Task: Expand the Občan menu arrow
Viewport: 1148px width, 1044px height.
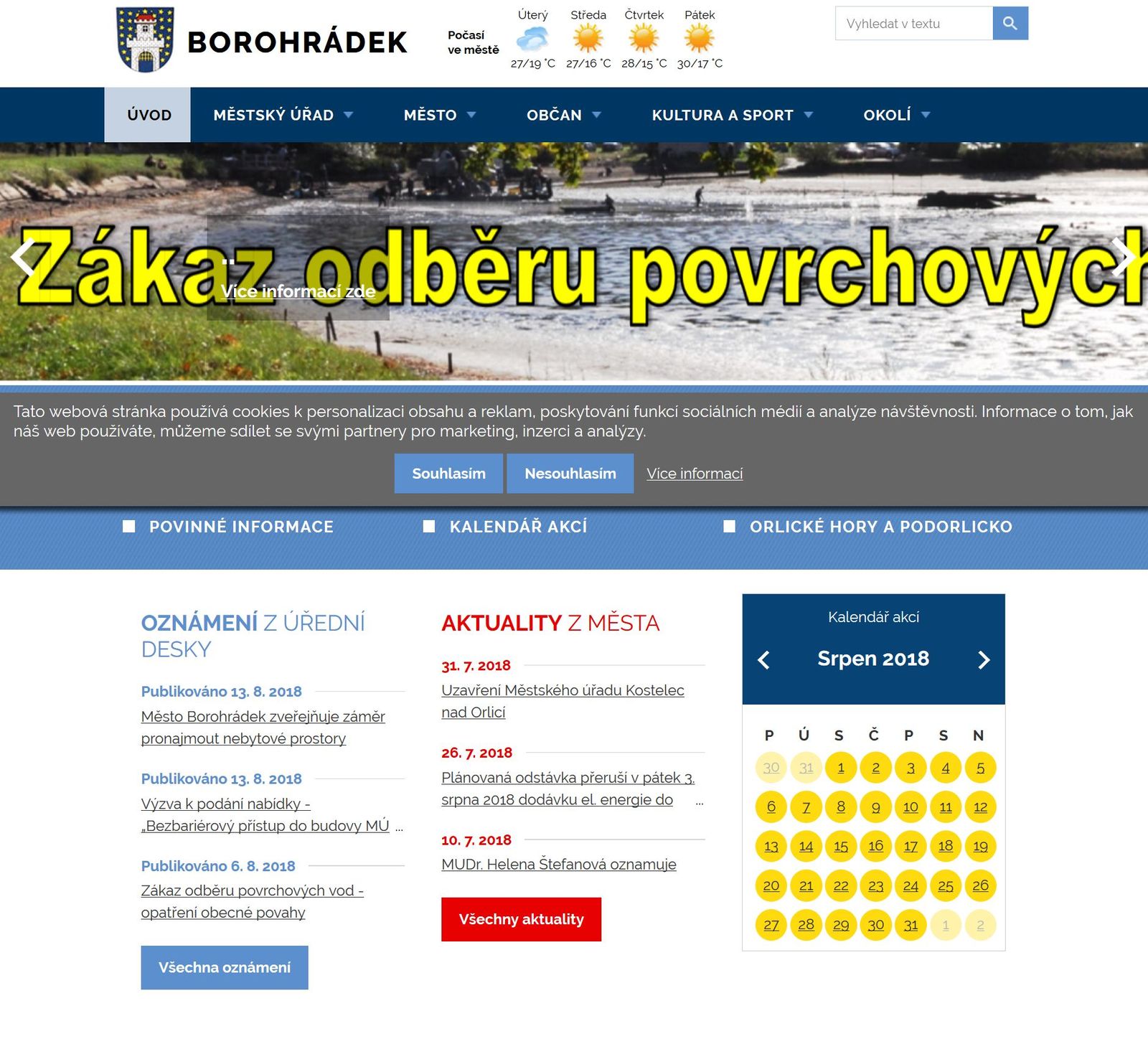Action: (x=596, y=115)
